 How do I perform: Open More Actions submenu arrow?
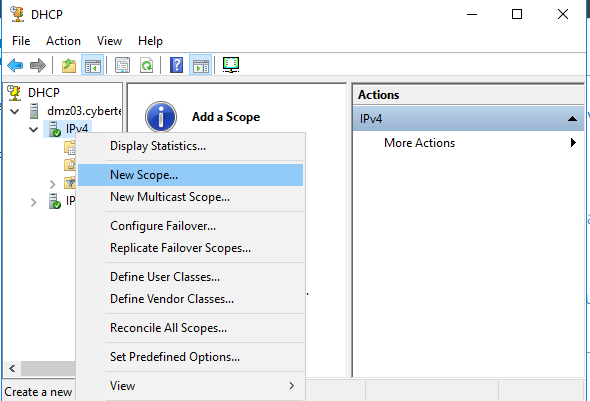(x=573, y=143)
